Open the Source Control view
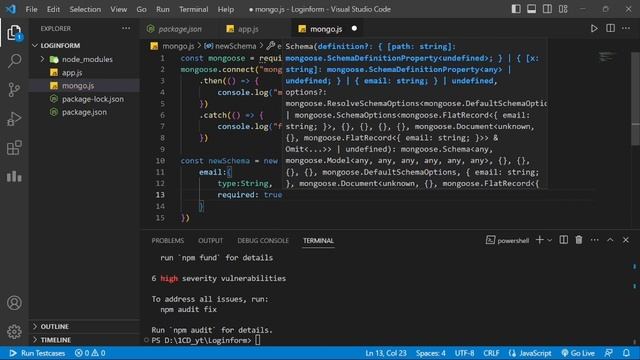The height and width of the screenshot is (360, 640). point(14,90)
